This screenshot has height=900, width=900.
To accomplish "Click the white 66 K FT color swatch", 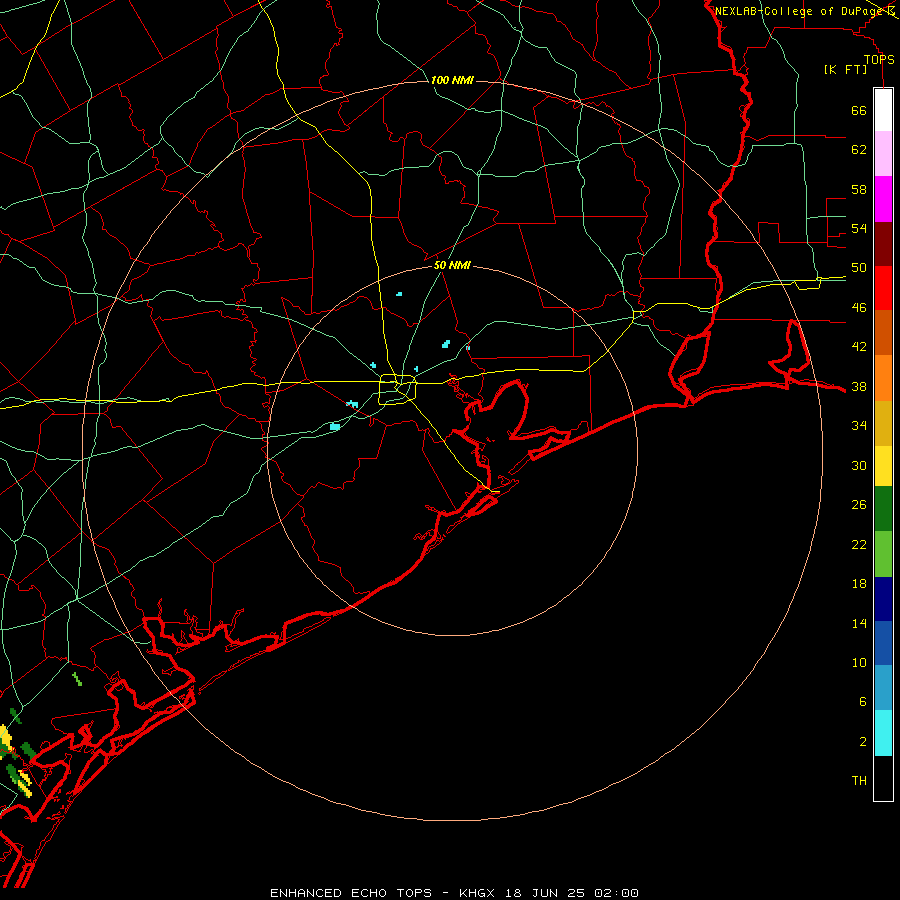I will pos(883,110).
